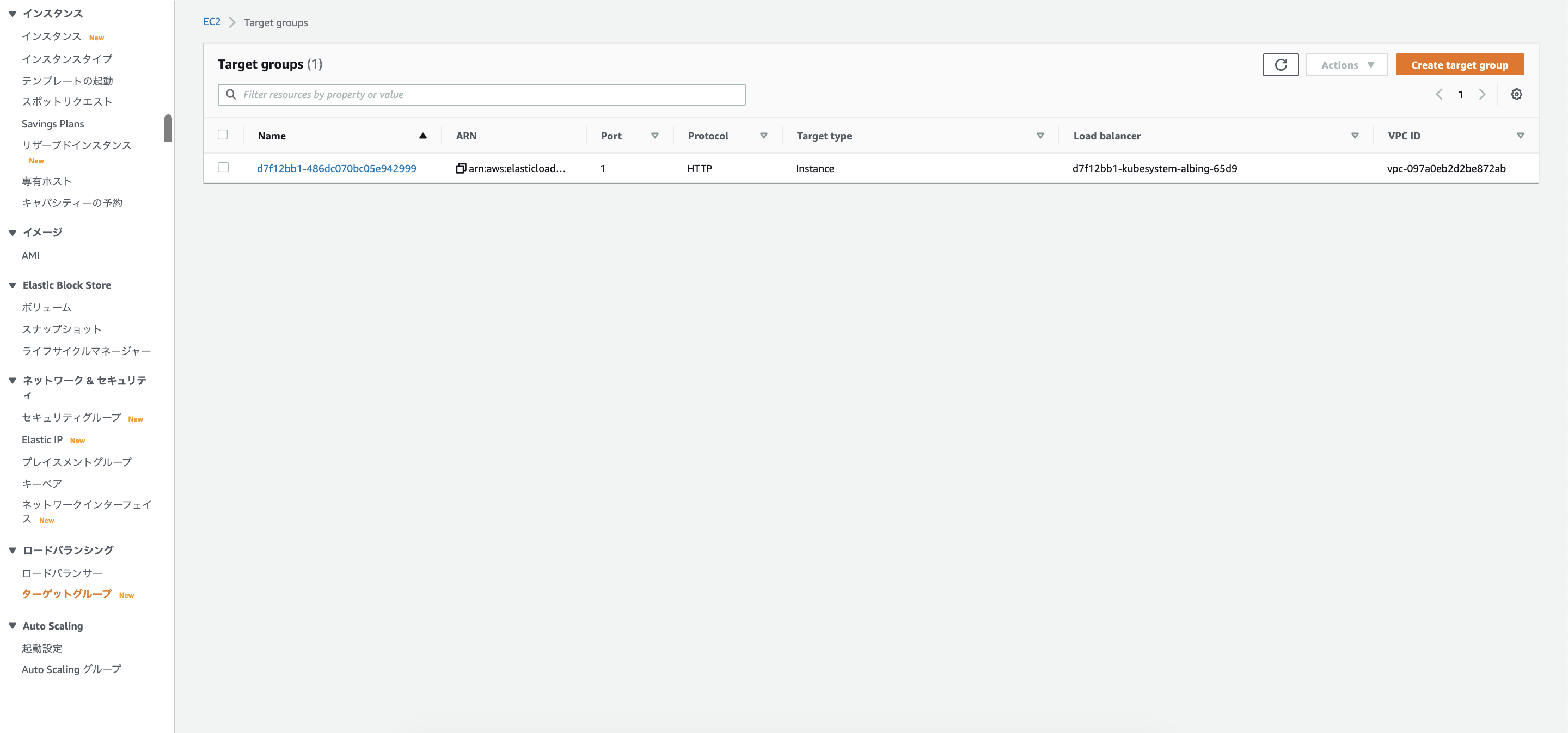Collapse the ロードバランシング section
Screen dimensions: 1568x733
pyautogui.click(x=12, y=551)
